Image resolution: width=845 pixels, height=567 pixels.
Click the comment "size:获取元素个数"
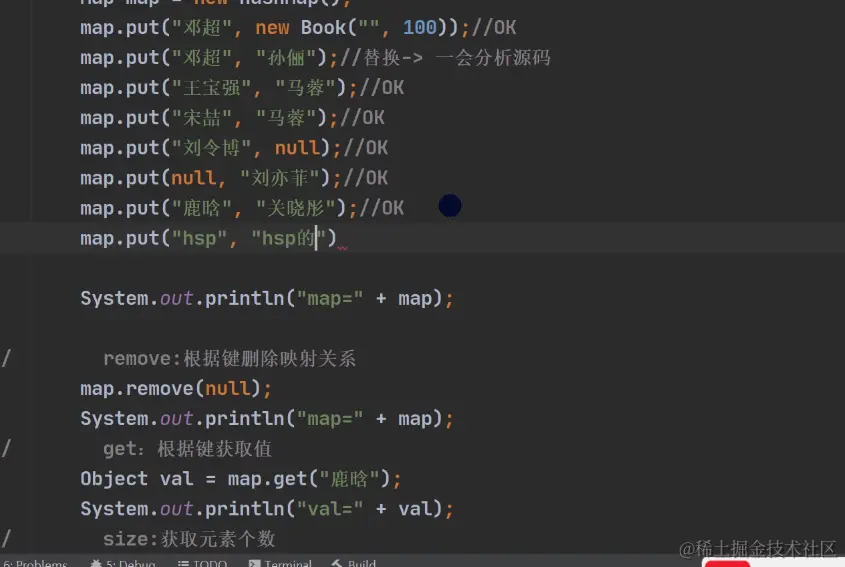[x=189, y=539]
